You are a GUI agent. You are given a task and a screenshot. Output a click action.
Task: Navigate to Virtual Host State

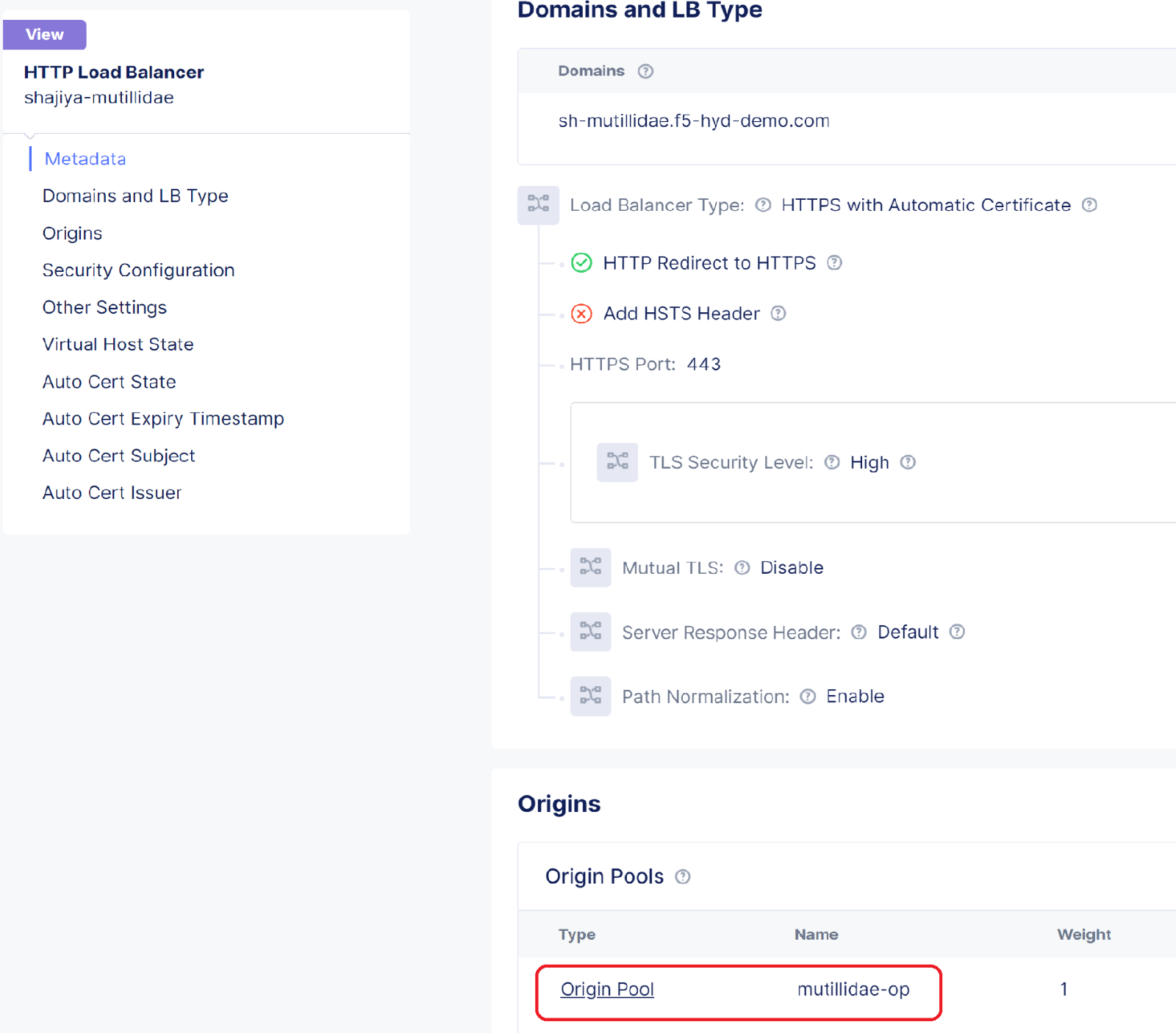tap(118, 345)
